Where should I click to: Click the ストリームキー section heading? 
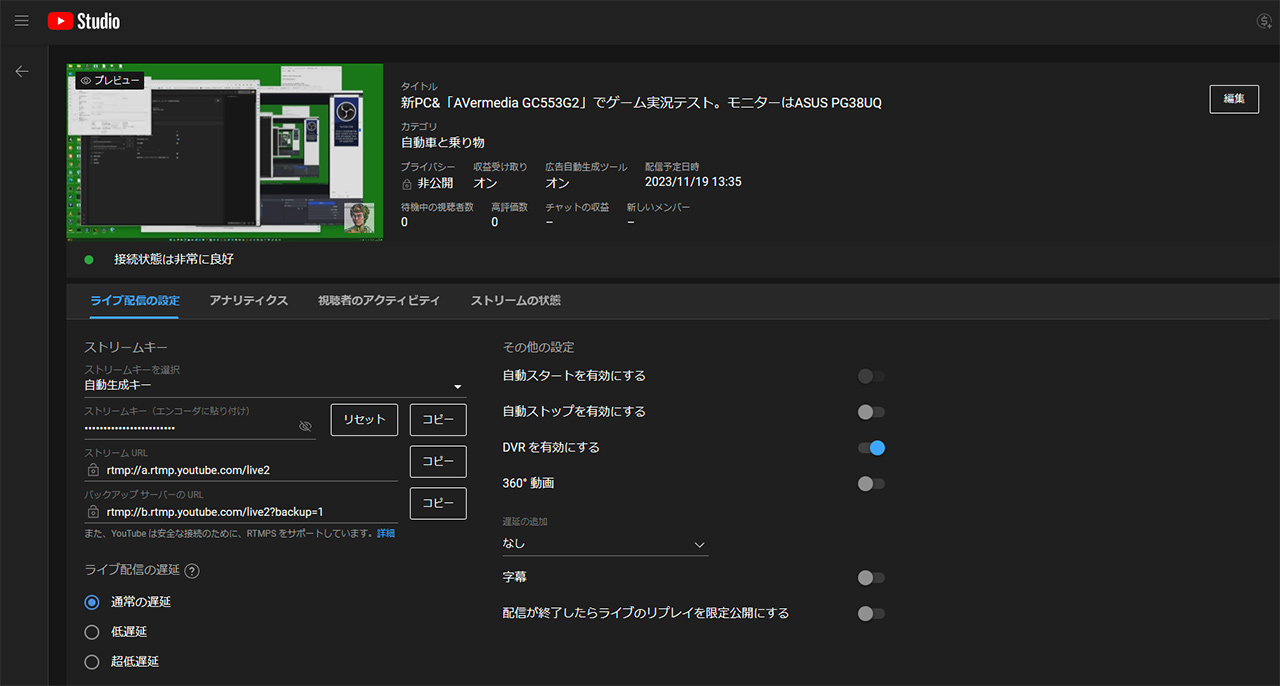point(125,347)
